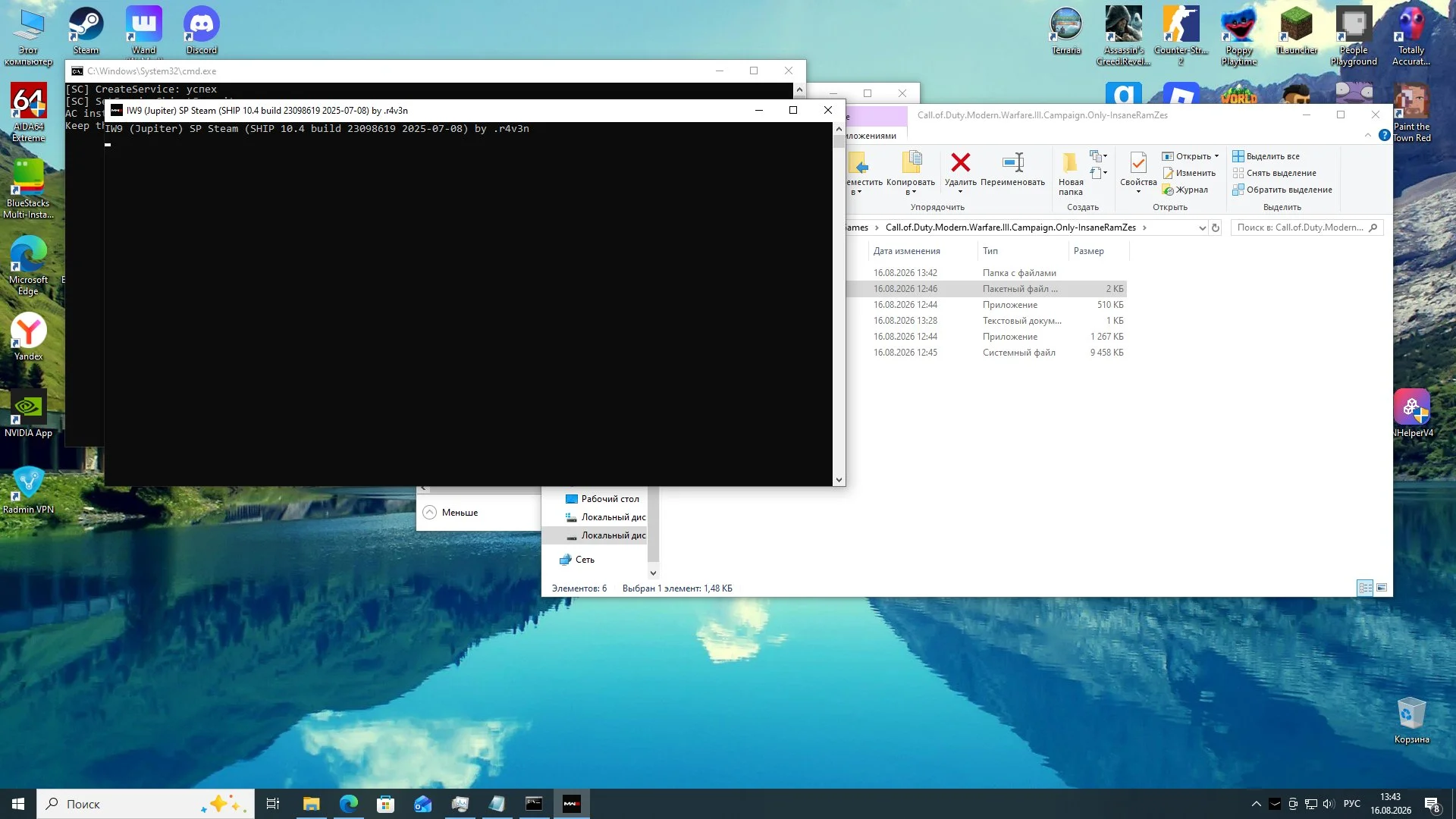Open the Steam desktop shortcut
1456x819 pixels.
pyautogui.click(x=86, y=30)
